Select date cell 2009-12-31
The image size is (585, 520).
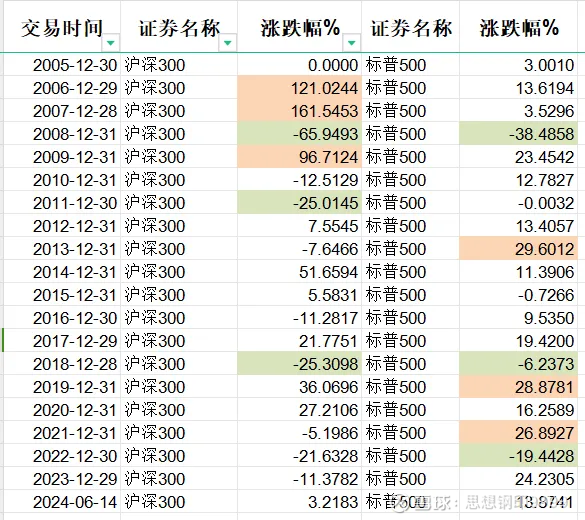(x=62, y=157)
